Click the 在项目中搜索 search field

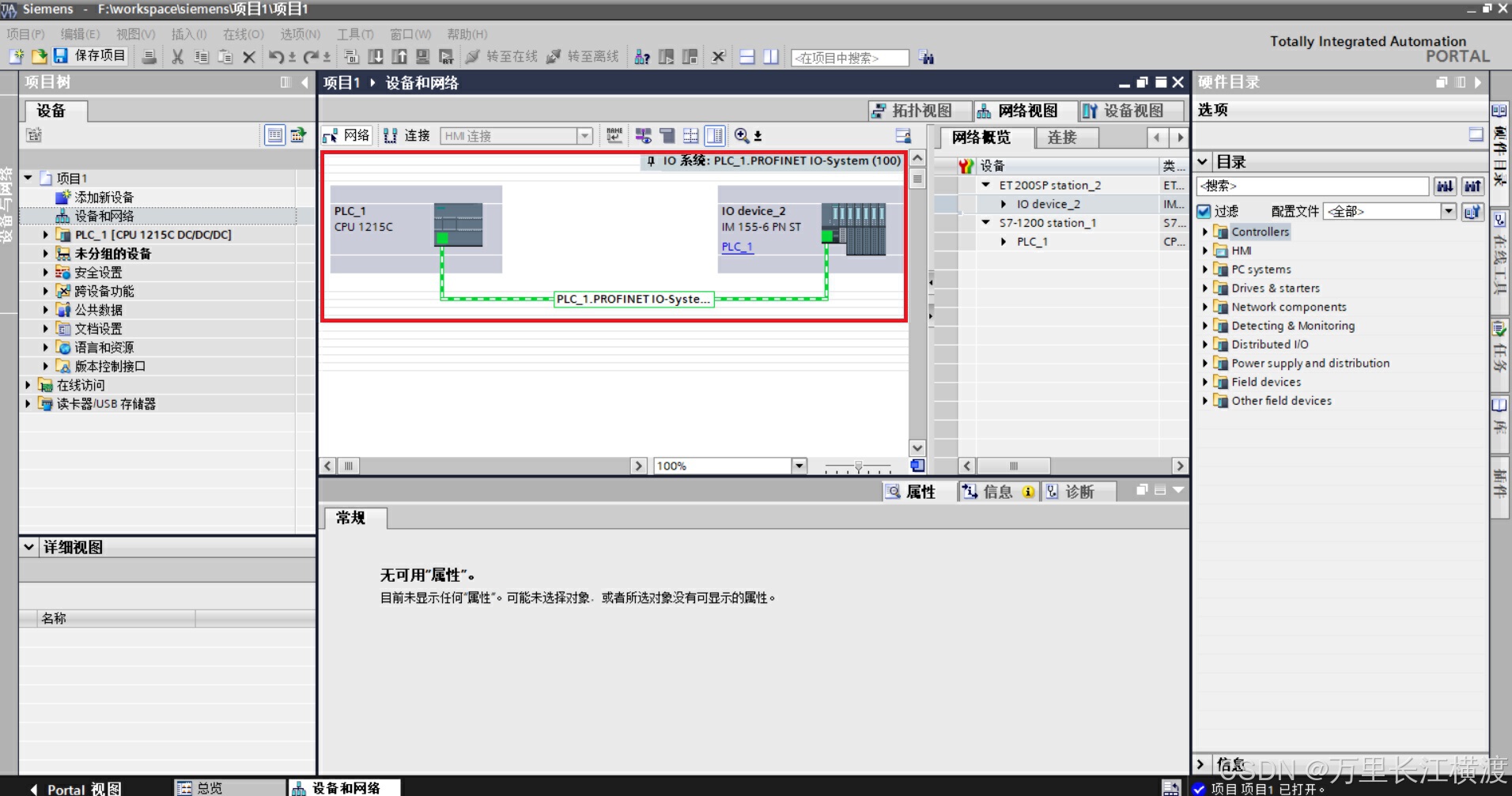(850, 58)
